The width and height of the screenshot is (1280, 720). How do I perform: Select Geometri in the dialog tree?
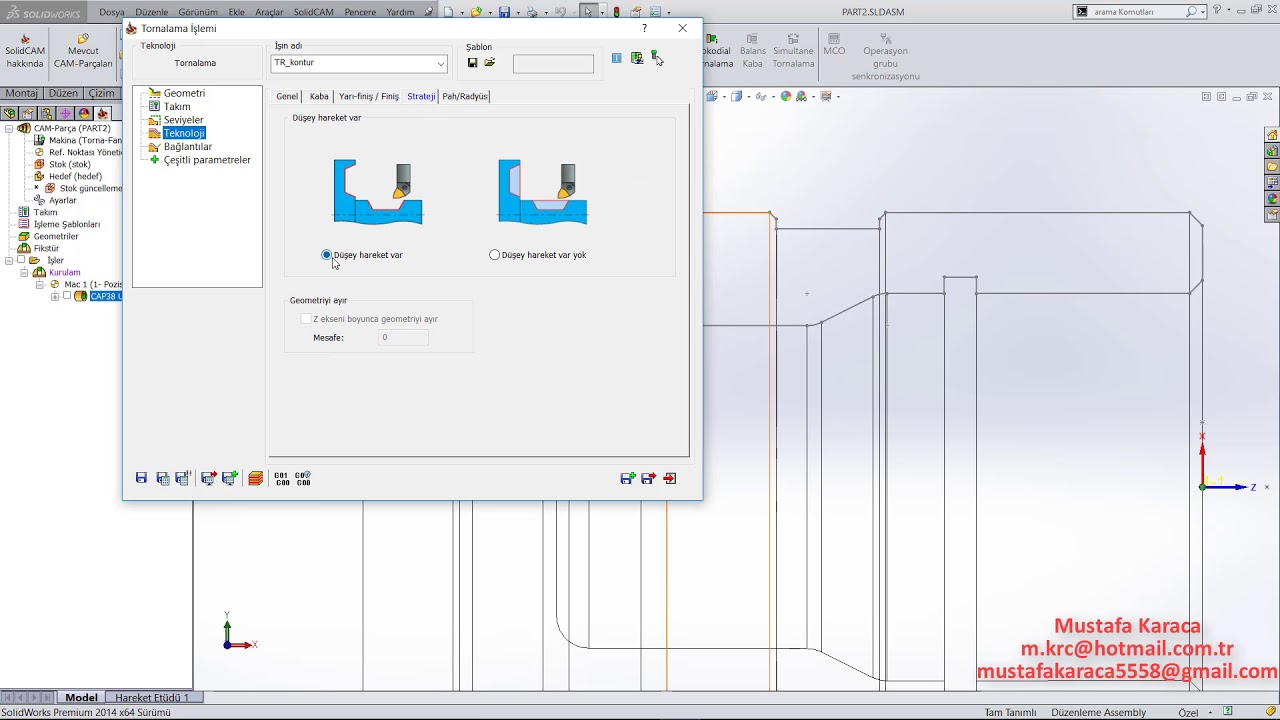click(x=184, y=93)
